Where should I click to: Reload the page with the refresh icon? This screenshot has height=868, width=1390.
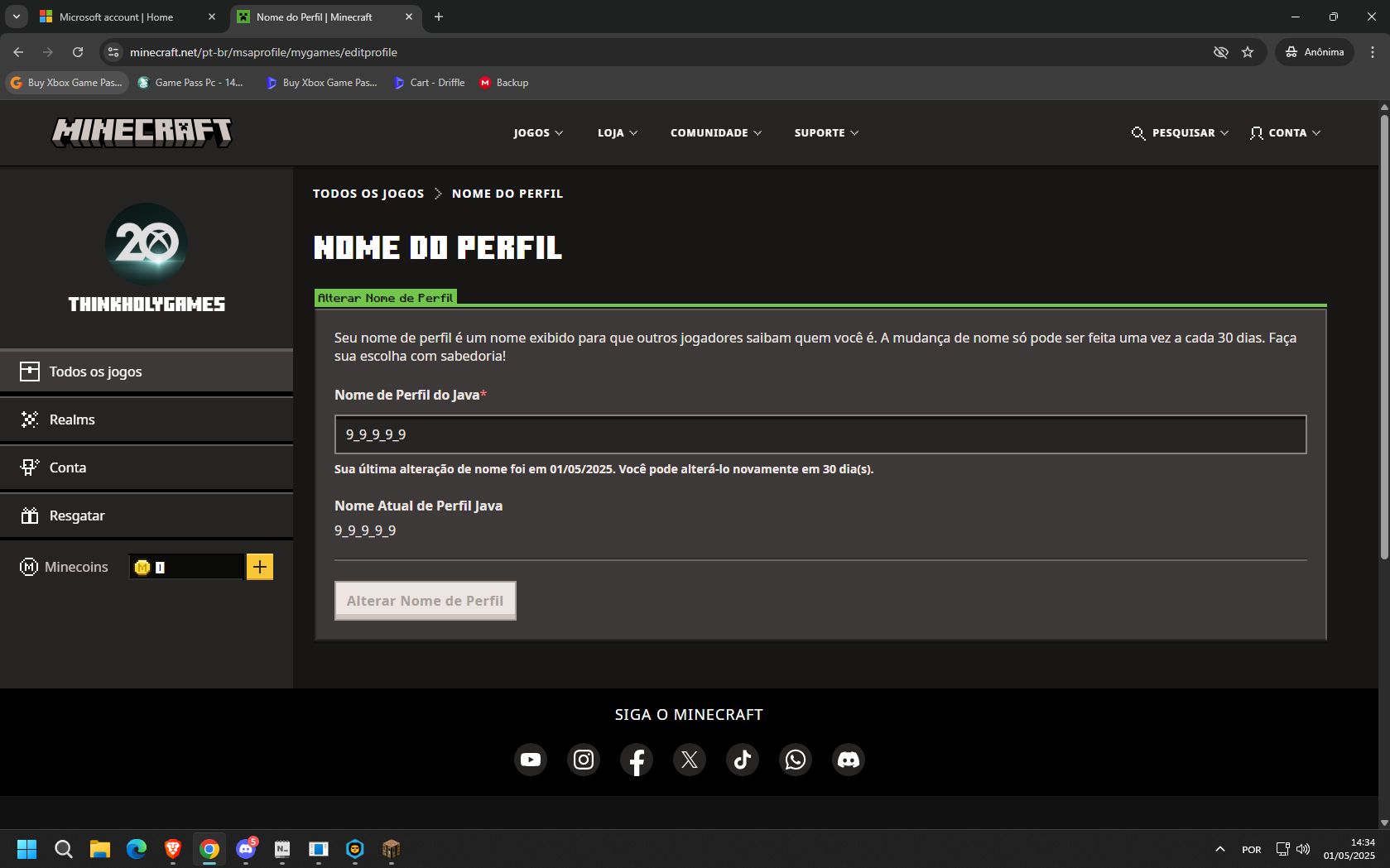(78, 52)
